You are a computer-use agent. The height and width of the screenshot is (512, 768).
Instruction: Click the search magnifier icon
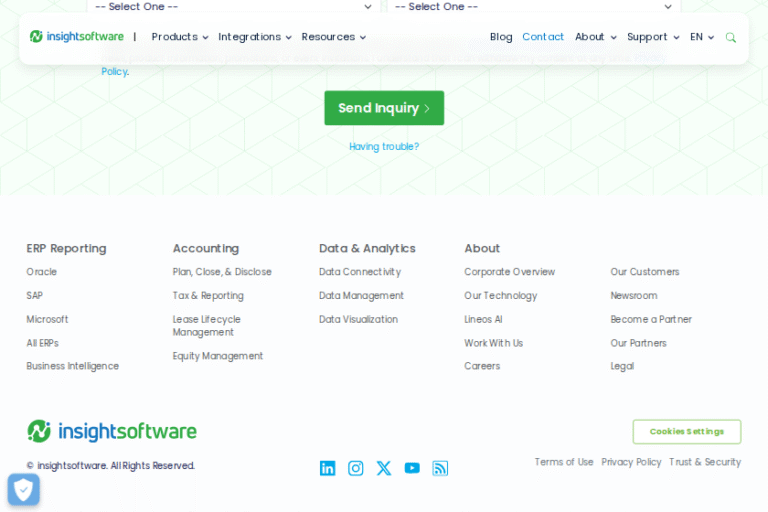pyautogui.click(x=731, y=37)
